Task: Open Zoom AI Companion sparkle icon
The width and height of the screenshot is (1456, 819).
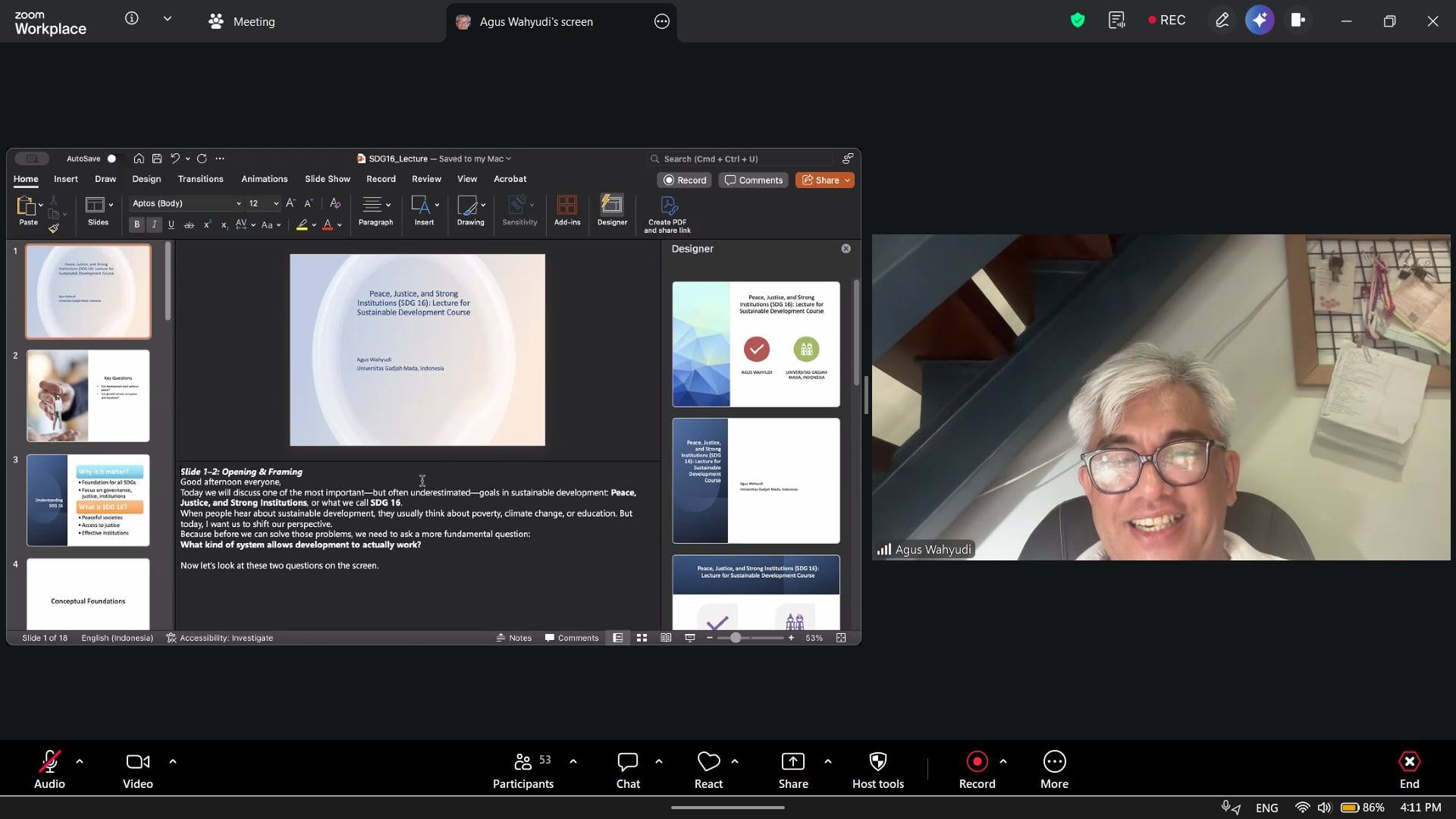Action: (x=1260, y=20)
